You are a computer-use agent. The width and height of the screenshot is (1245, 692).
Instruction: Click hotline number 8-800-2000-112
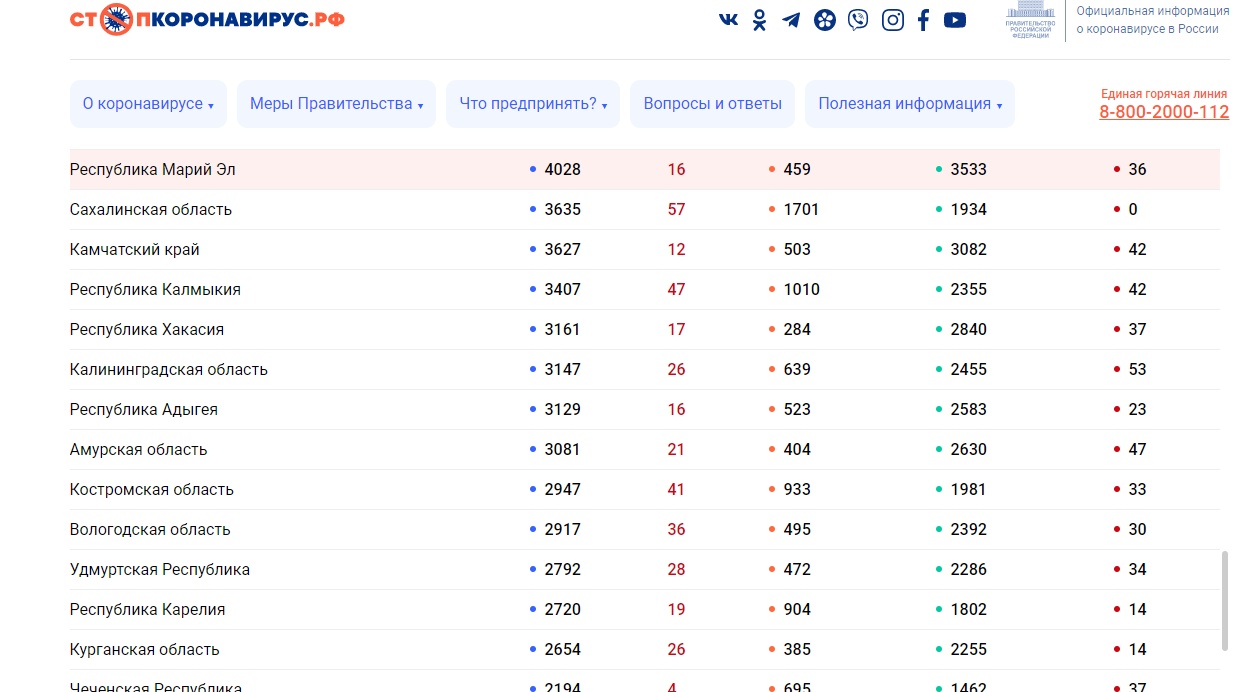[1163, 112]
